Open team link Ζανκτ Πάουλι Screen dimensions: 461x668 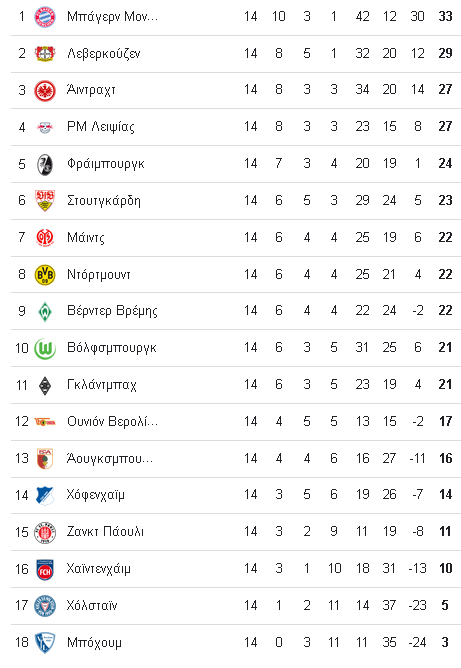coord(105,531)
